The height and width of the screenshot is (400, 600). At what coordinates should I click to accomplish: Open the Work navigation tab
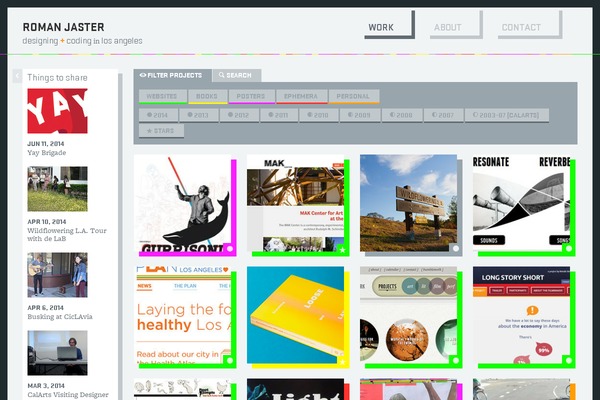(389, 25)
